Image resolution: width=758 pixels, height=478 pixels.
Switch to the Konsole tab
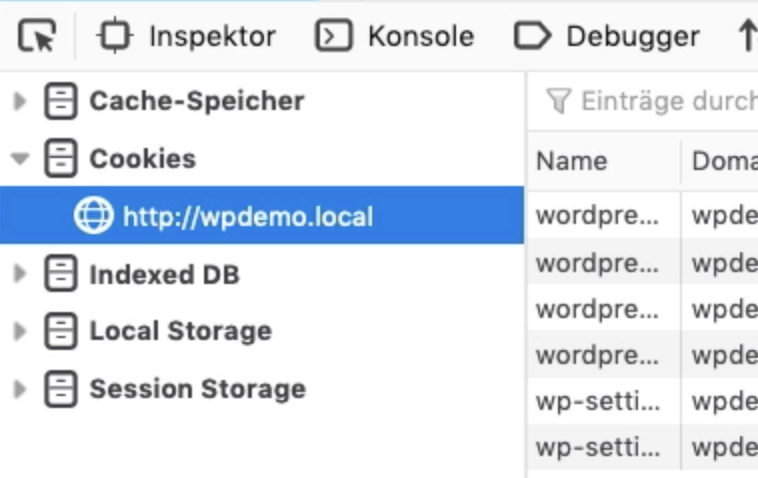[394, 36]
